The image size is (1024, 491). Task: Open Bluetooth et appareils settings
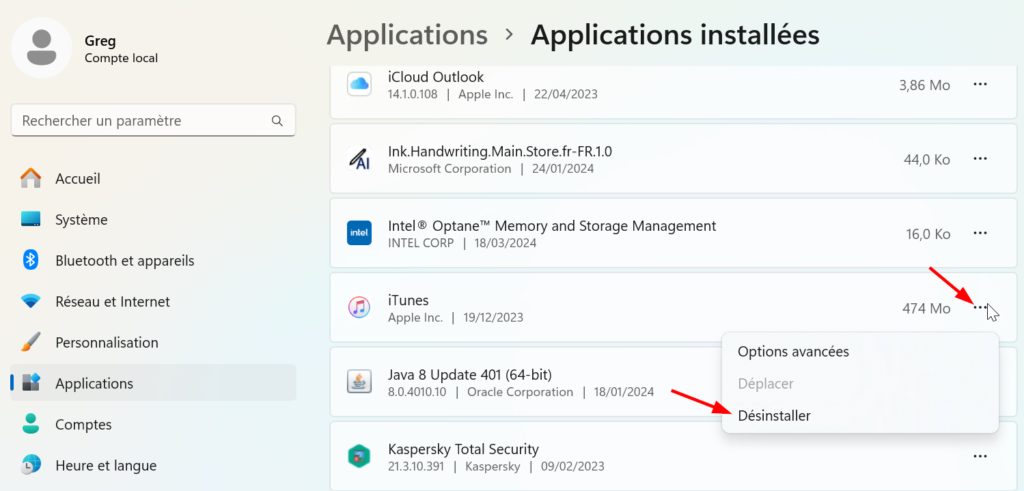click(x=153, y=261)
